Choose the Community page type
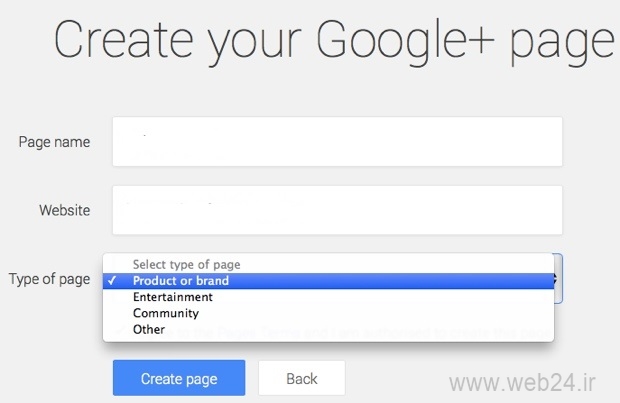Screen dimensions: 620x403 [x=328, y=313]
